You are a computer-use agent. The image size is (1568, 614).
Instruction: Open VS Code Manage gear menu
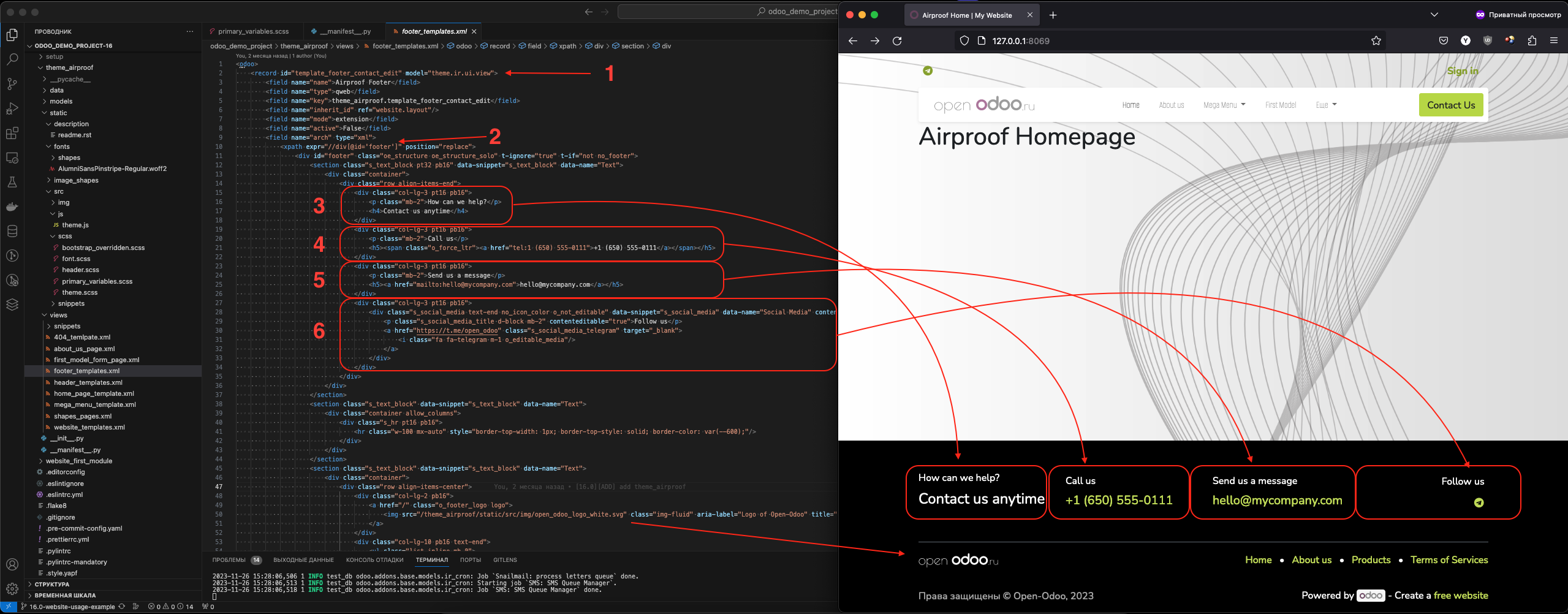[x=12, y=589]
